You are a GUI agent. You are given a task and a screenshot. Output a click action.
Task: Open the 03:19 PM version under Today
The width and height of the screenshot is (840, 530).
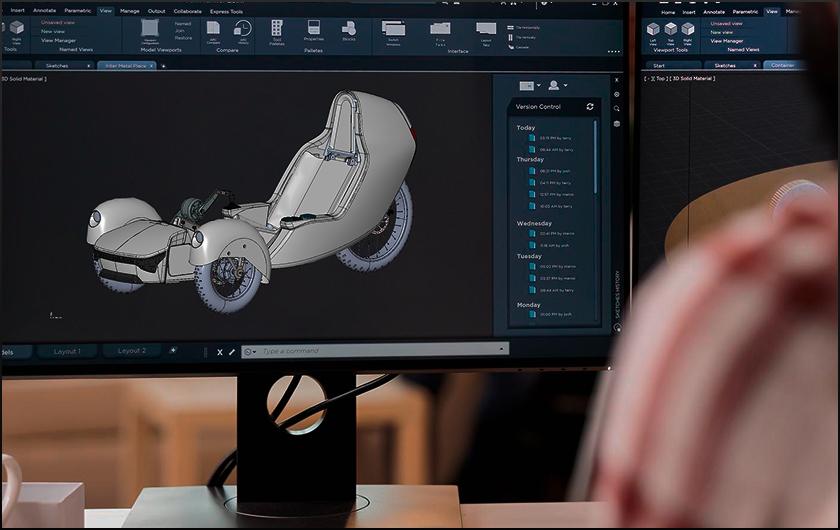click(555, 139)
